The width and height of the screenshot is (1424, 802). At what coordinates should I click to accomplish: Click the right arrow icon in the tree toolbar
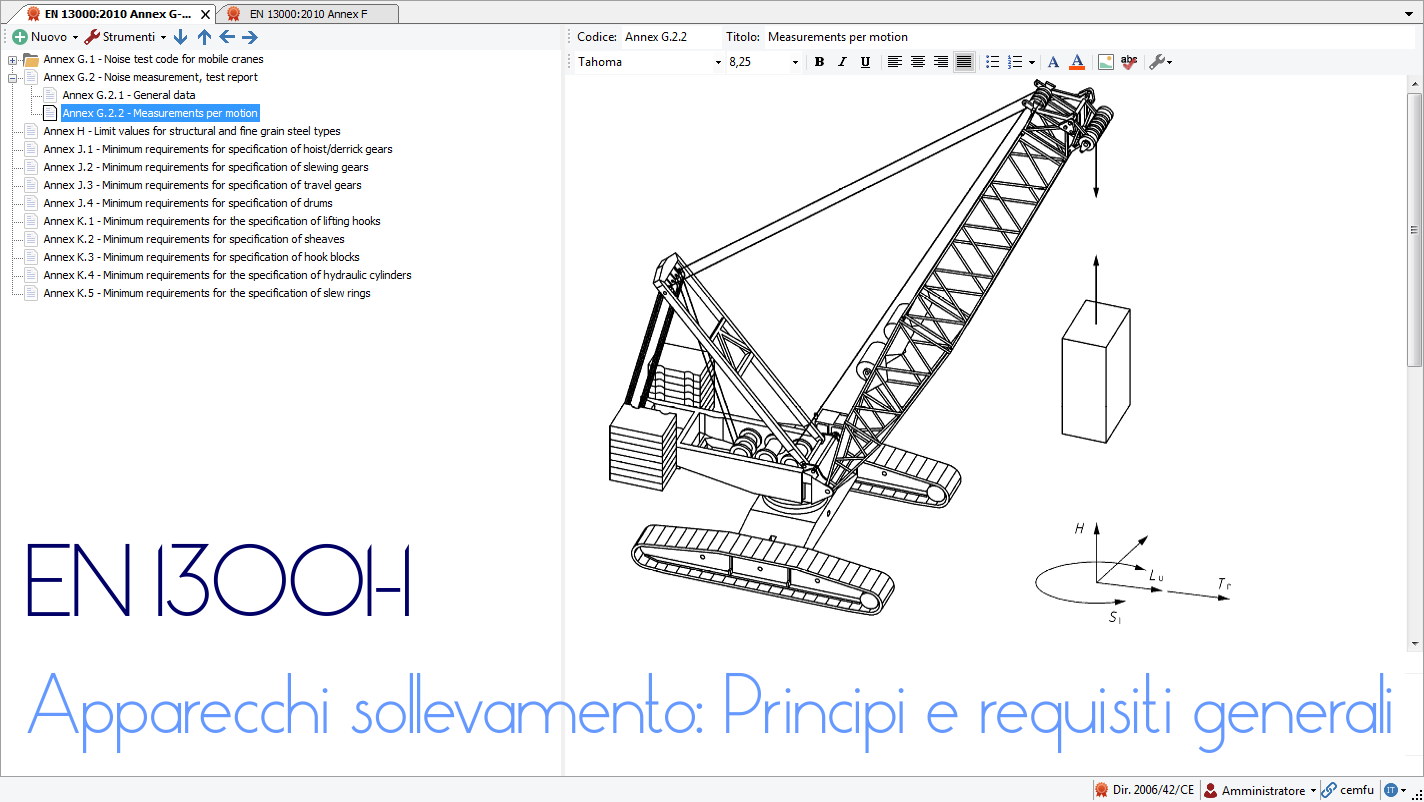(250, 37)
